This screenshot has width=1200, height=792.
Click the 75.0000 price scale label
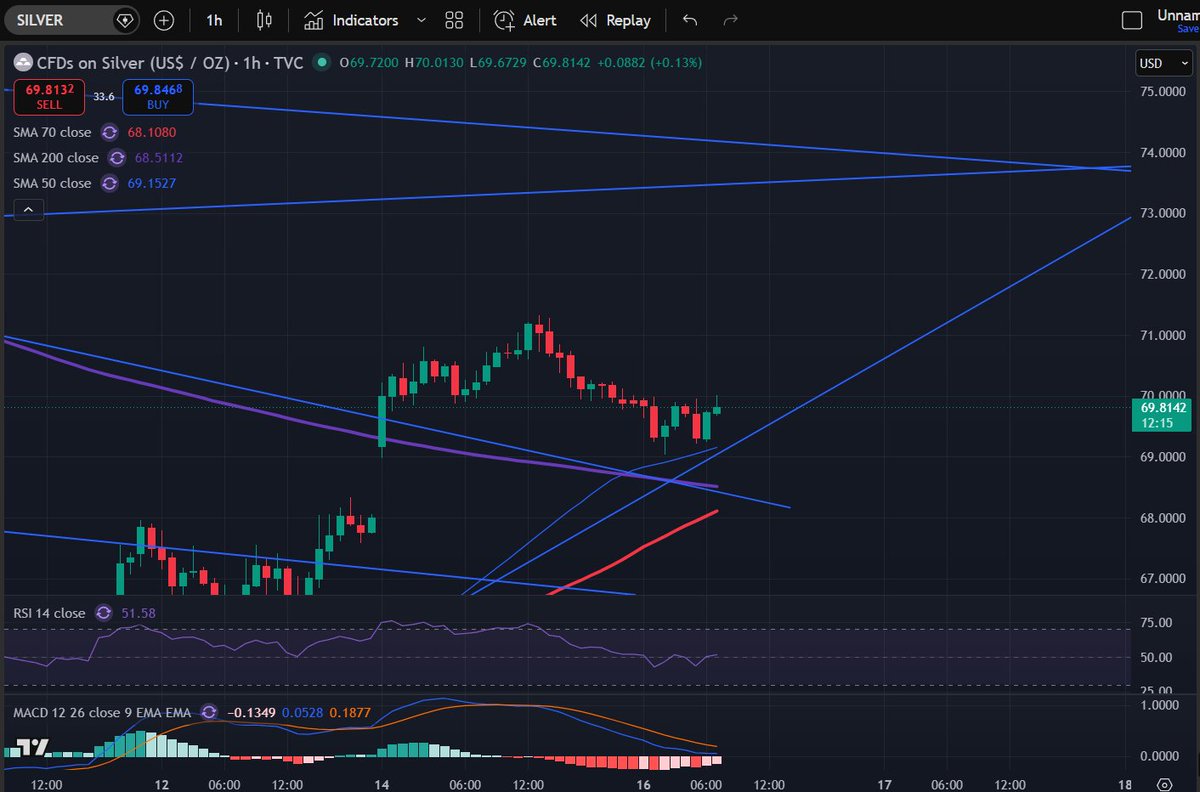[x=1163, y=91]
